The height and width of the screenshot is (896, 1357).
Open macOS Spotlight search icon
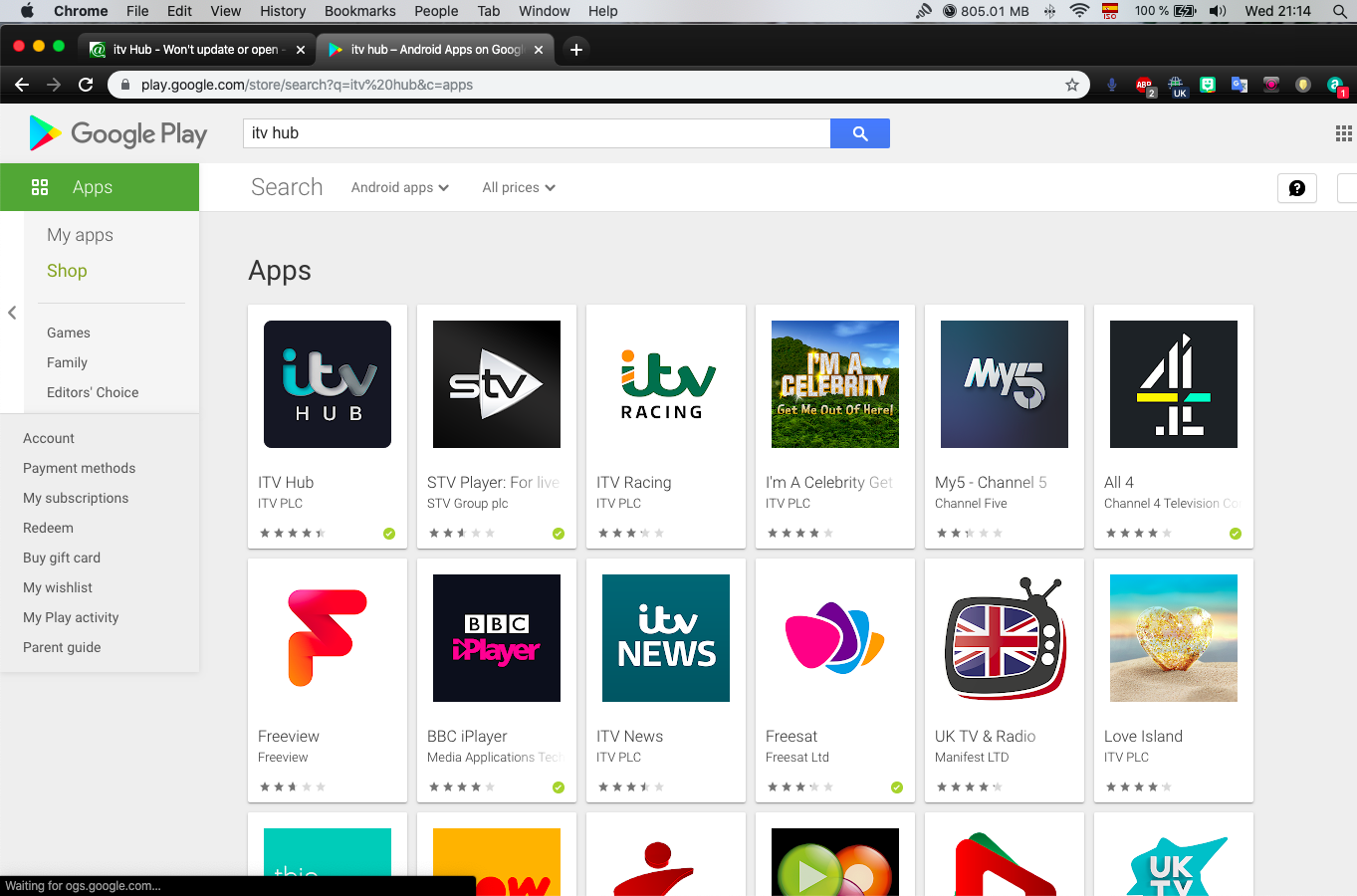tap(1339, 11)
